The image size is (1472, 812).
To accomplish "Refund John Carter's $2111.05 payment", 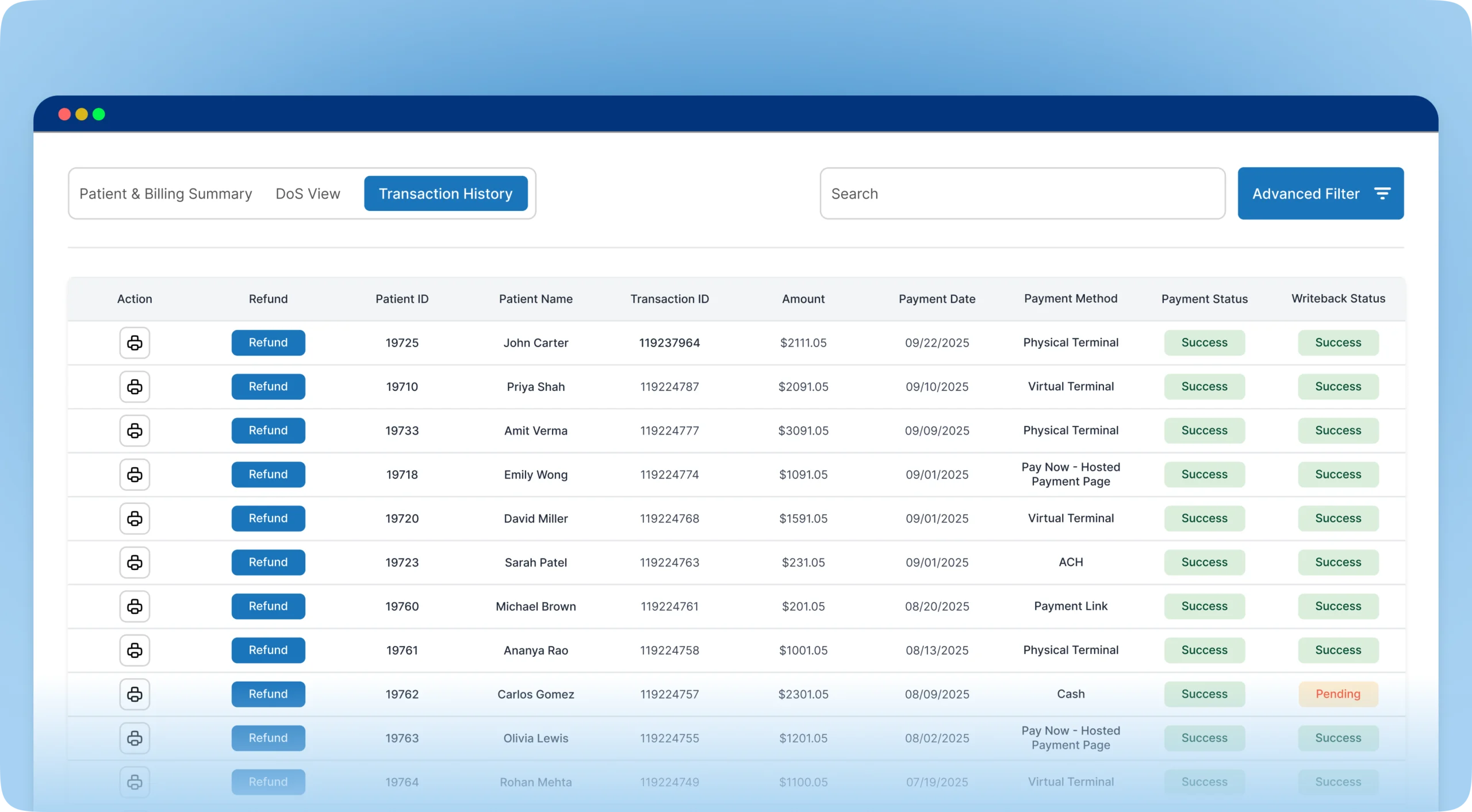I will (x=268, y=342).
